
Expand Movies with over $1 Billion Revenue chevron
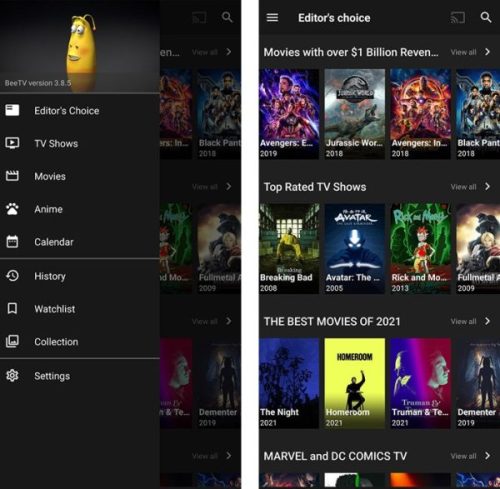[487, 52]
